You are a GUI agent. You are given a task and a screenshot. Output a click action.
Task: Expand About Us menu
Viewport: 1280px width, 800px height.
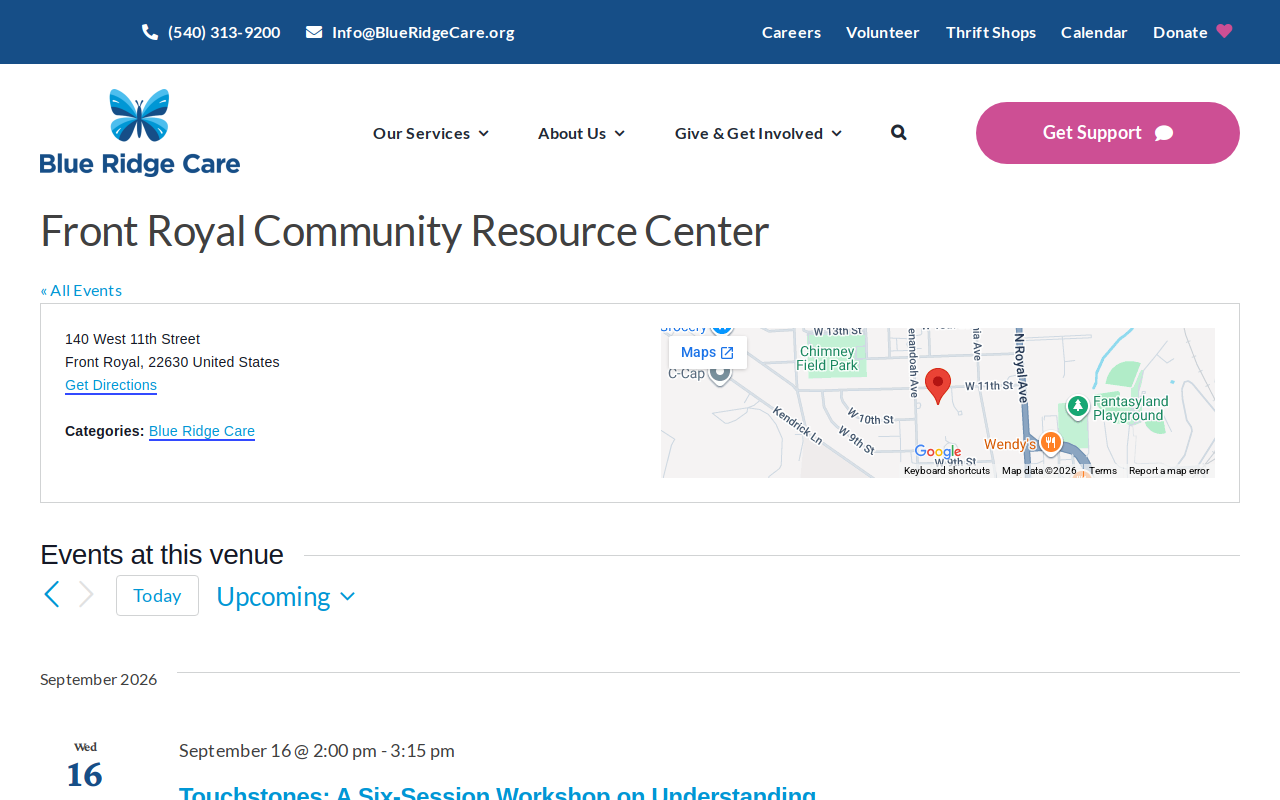coord(582,133)
